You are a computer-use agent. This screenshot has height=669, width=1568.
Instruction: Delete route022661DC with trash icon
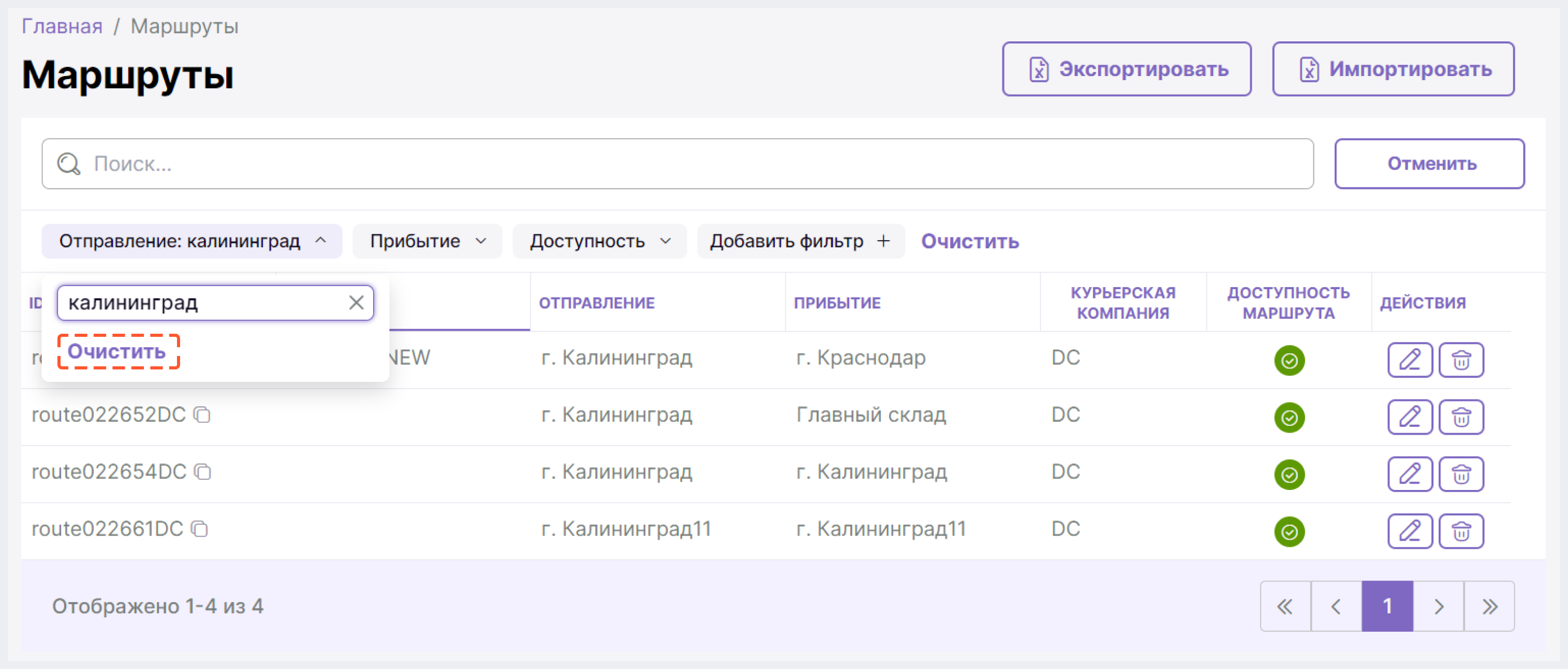1461,531
